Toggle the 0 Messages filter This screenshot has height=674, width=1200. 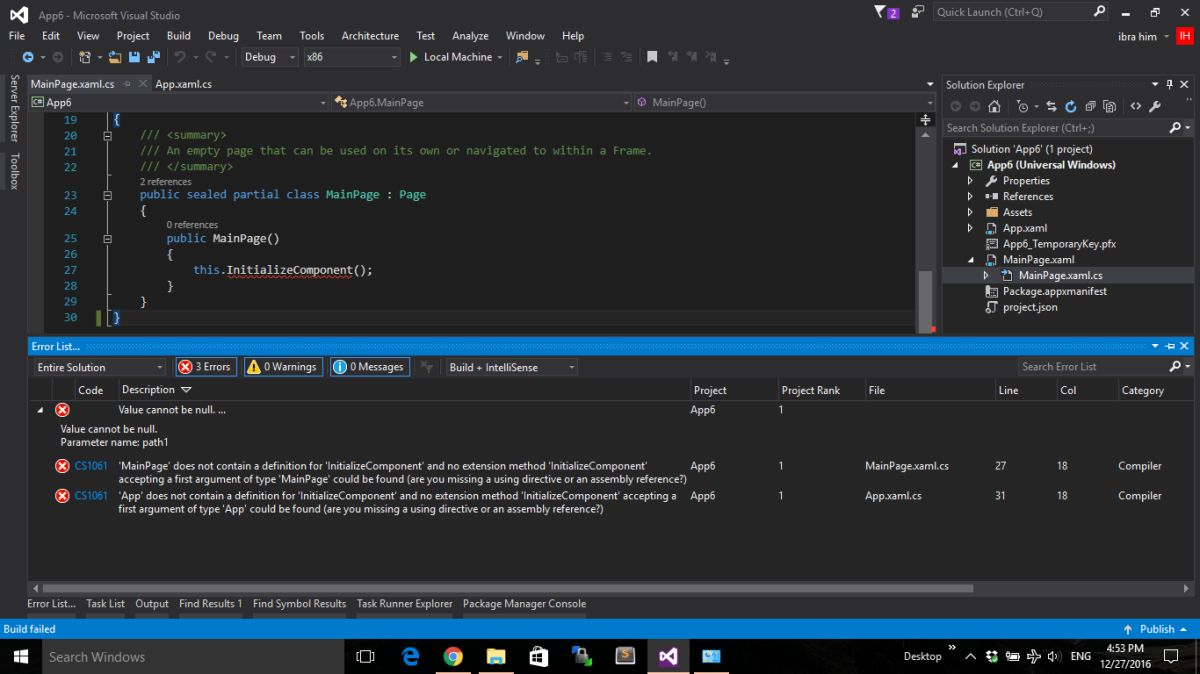point(368,367)
